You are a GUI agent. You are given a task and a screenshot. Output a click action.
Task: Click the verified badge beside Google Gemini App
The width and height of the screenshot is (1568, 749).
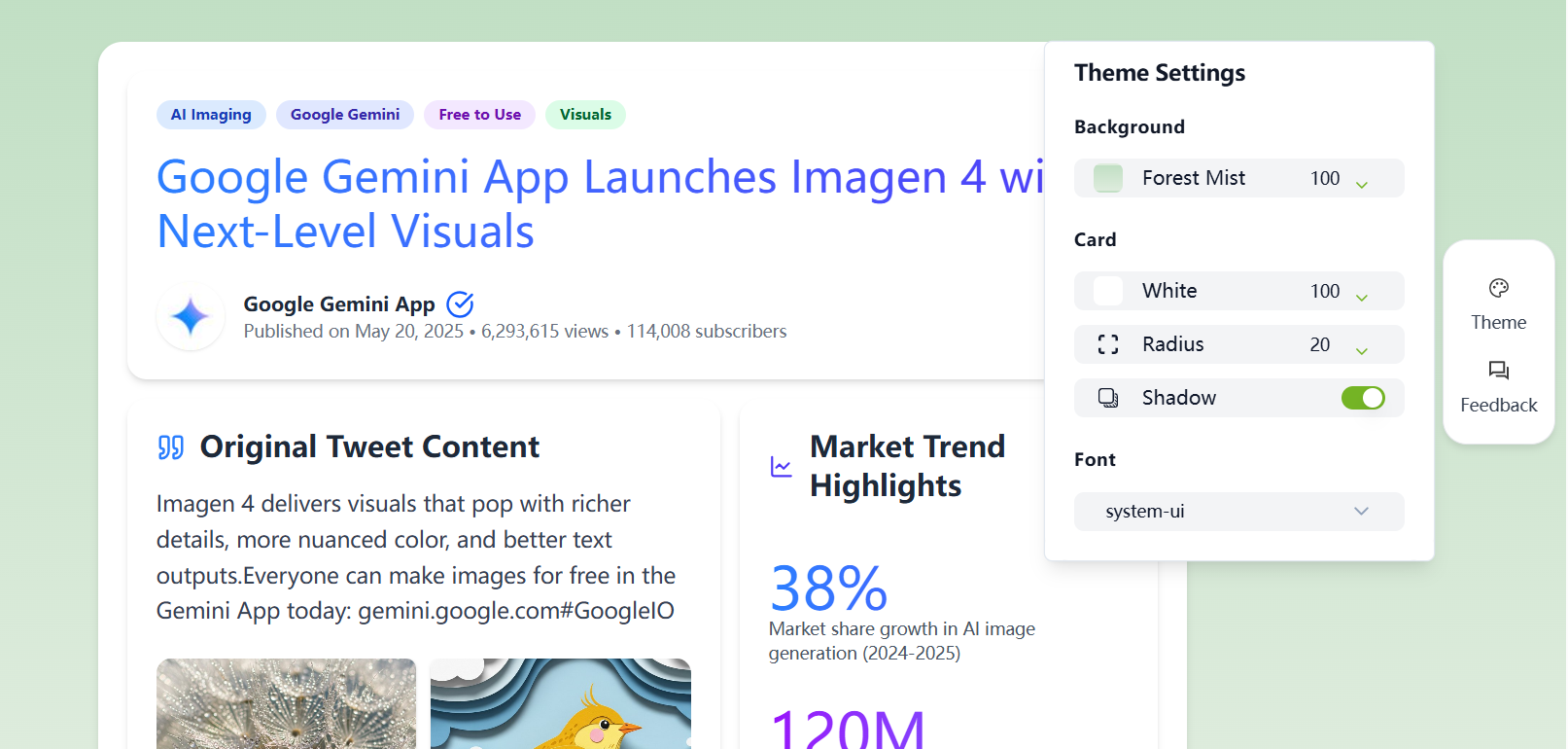(x=460, y=304)
